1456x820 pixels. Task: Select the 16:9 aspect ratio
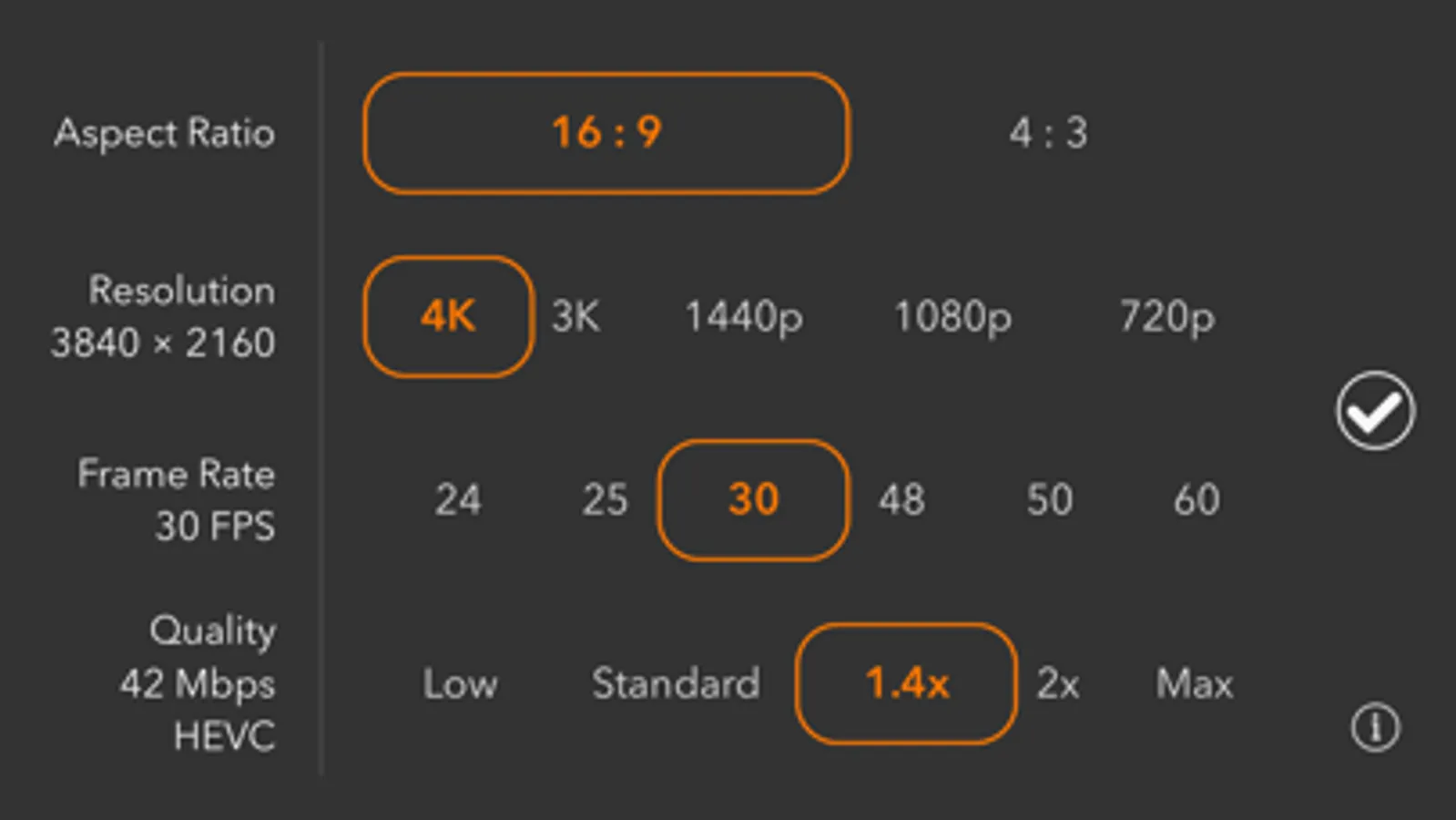point(606,133)
